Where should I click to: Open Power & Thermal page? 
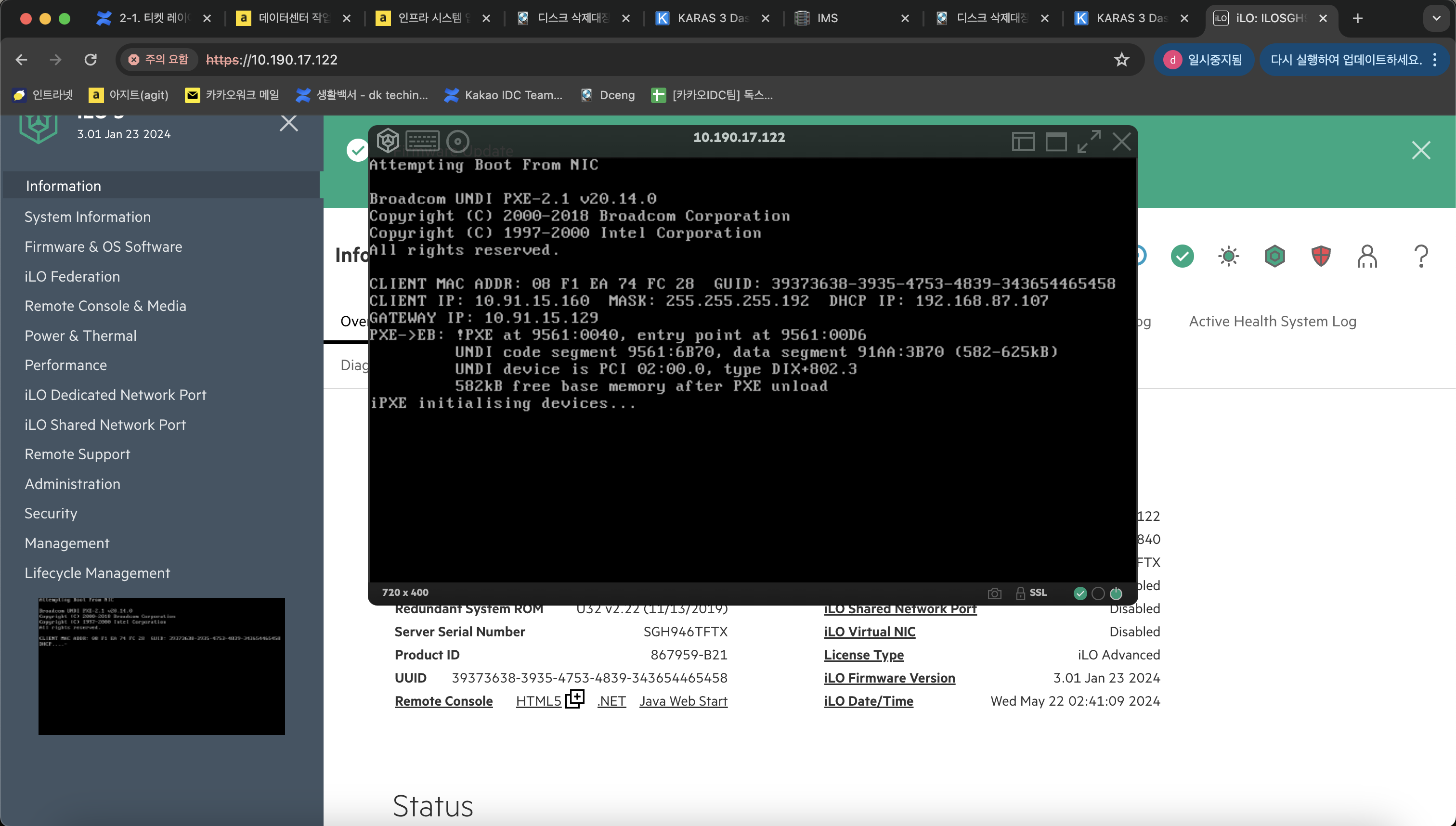pos(80,336)
